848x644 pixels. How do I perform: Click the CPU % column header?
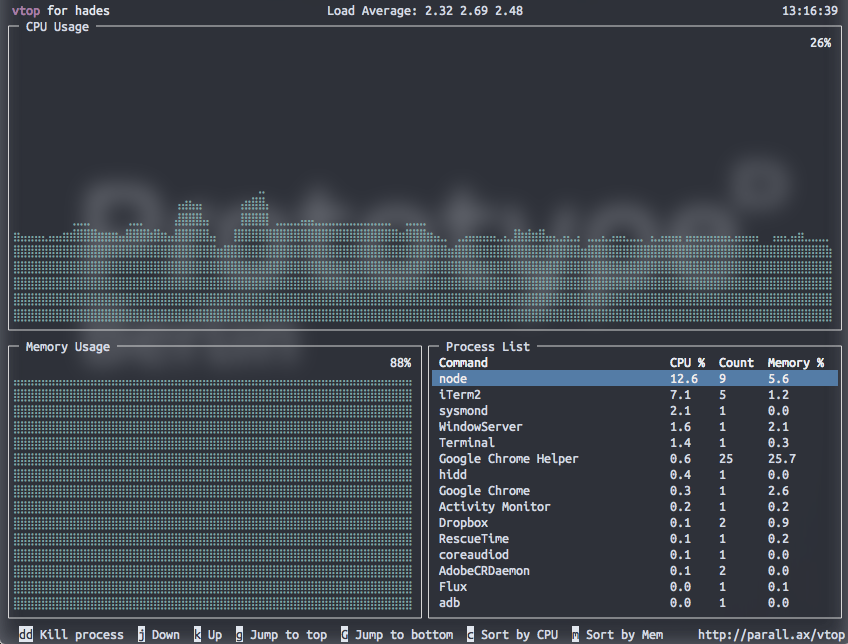687,363
